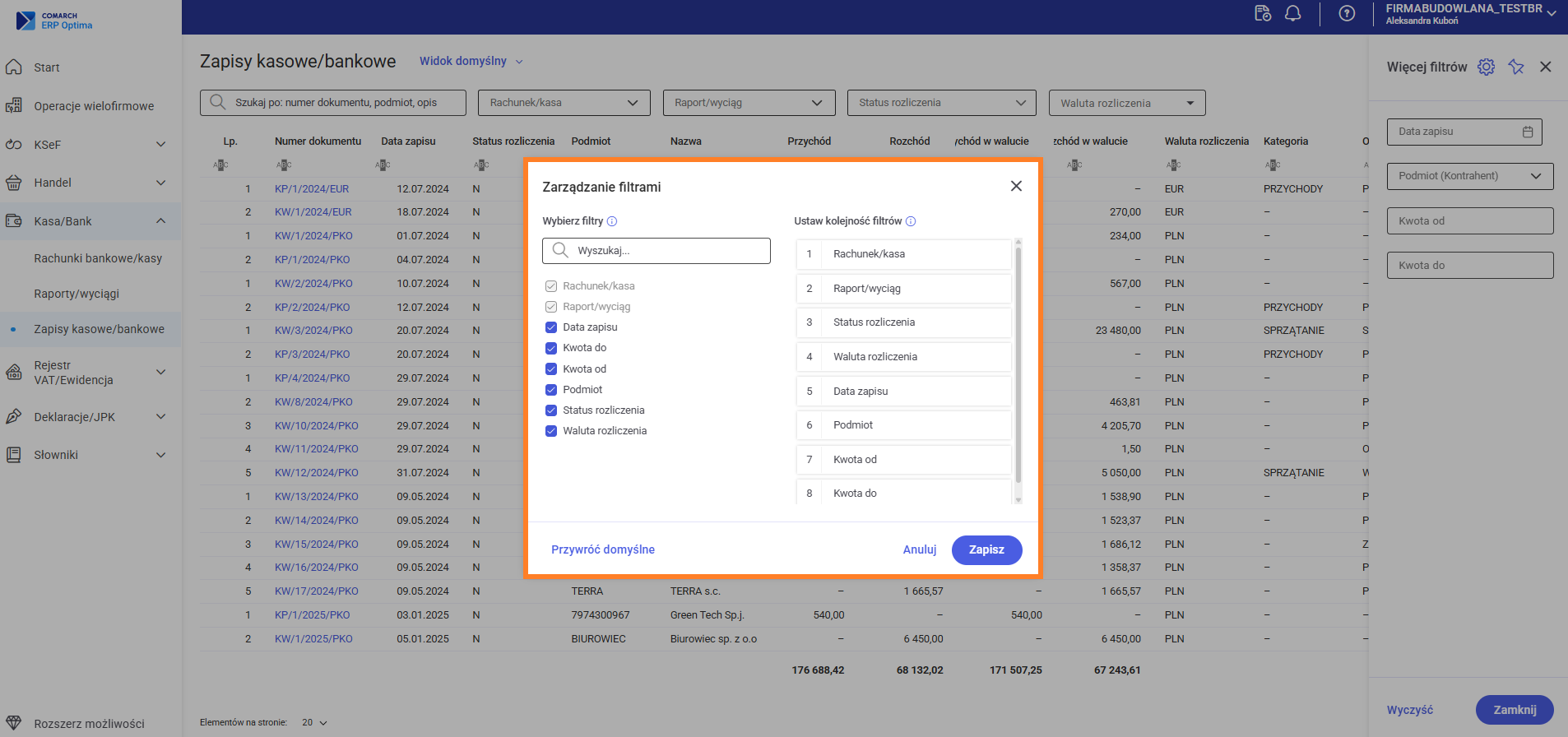The image size is (1568, 737).
Task: Open the Podmiot (Kontrahent) dropdown
Action: coord(1469,176)
